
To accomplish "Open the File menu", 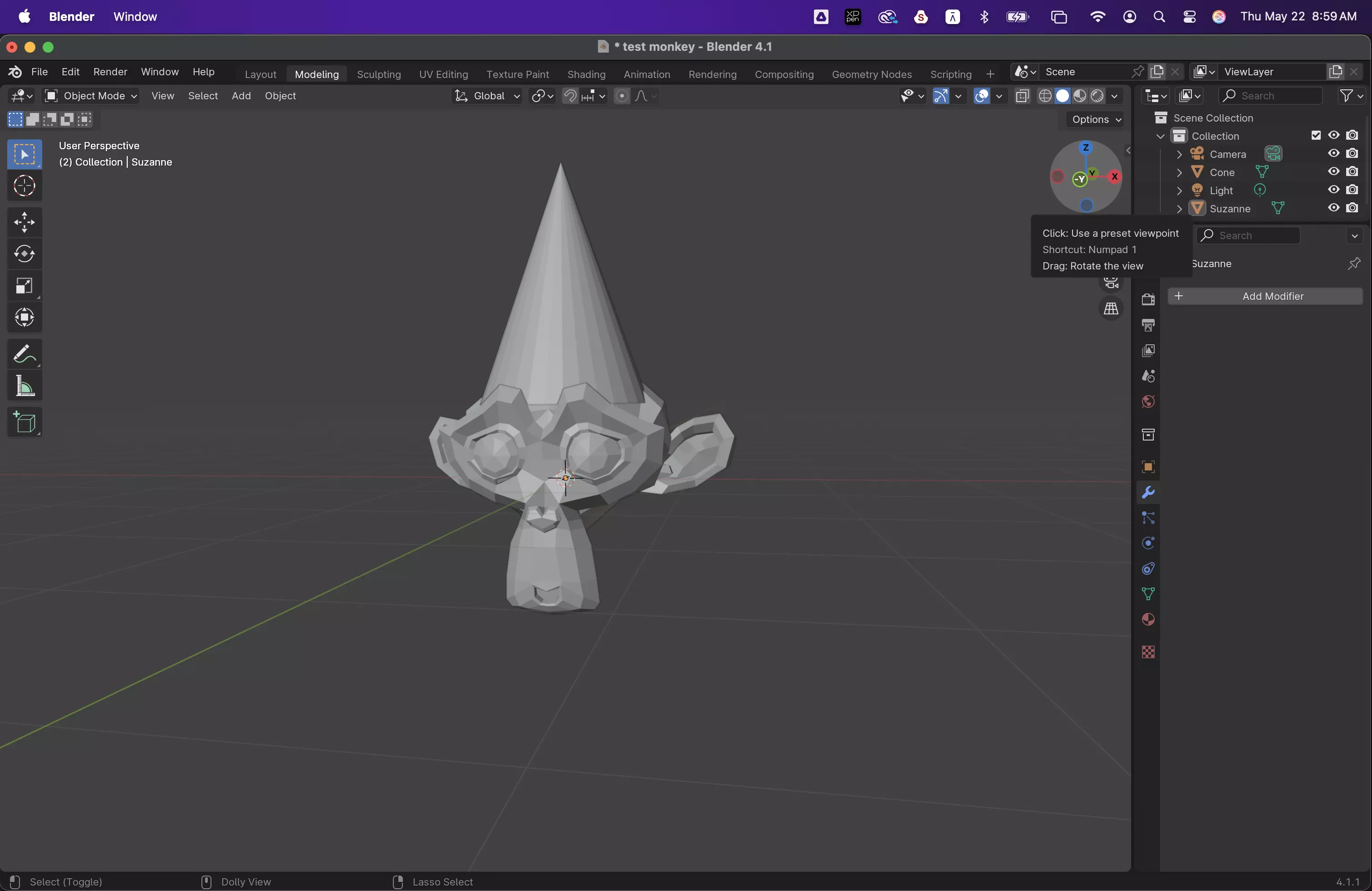I will click(39, 72).
